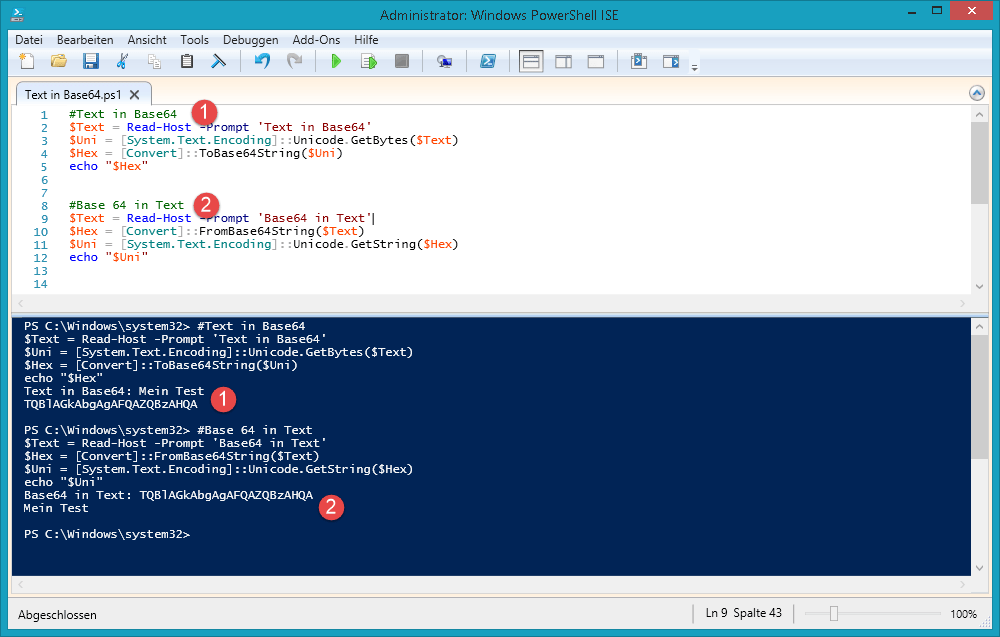
Task: Collapse the script pane with the up chevron
Action: [x=976, y=92]
